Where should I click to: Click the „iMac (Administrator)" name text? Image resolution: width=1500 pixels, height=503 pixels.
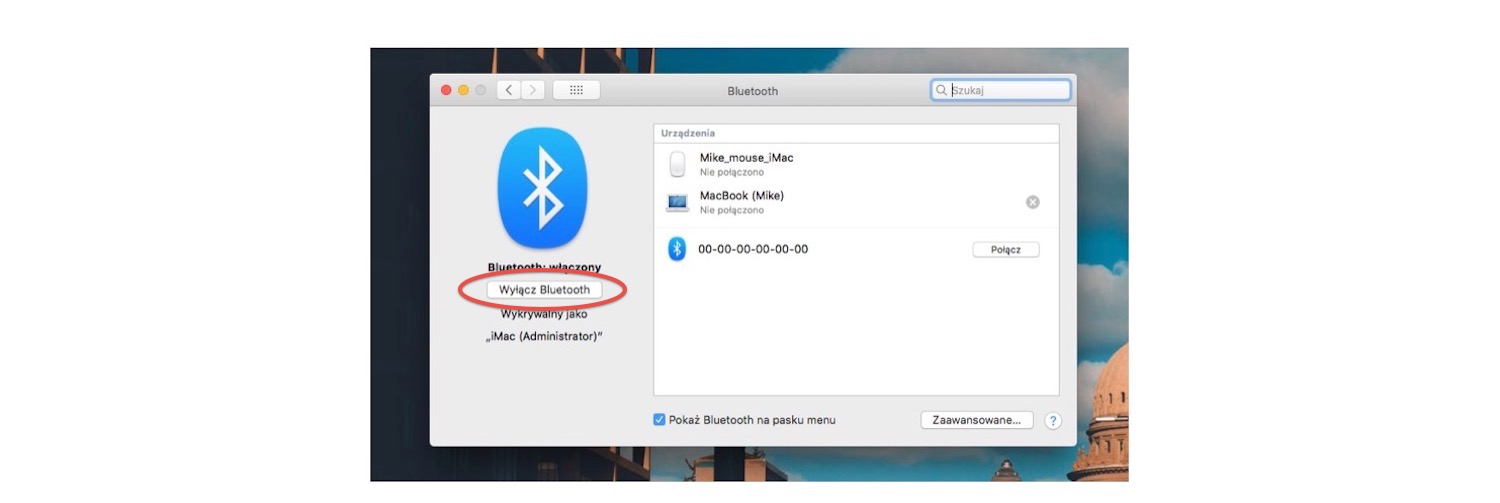click(543, 337)
